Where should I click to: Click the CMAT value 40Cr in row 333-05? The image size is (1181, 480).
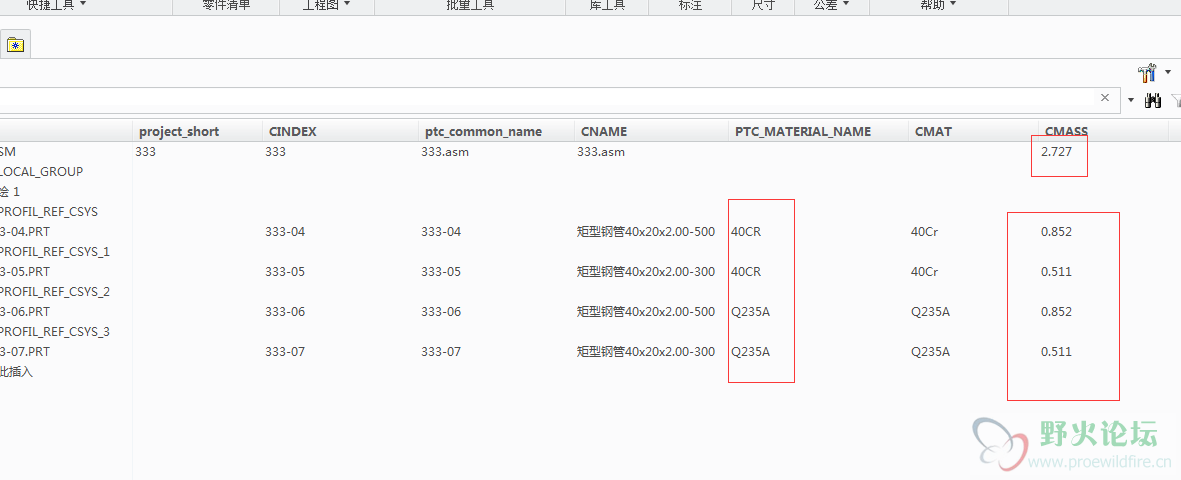click(x=926, y=272)
